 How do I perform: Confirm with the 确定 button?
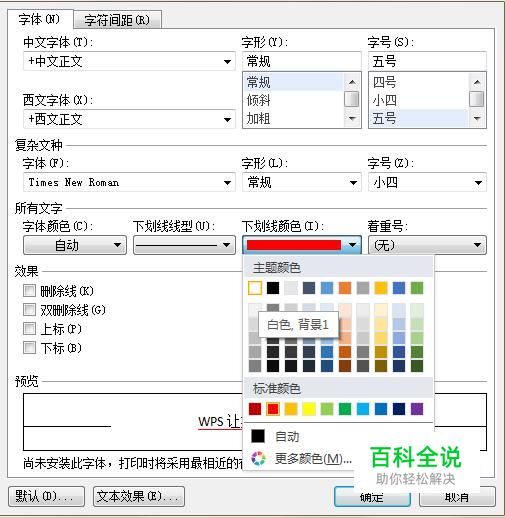tap(372, 497)
